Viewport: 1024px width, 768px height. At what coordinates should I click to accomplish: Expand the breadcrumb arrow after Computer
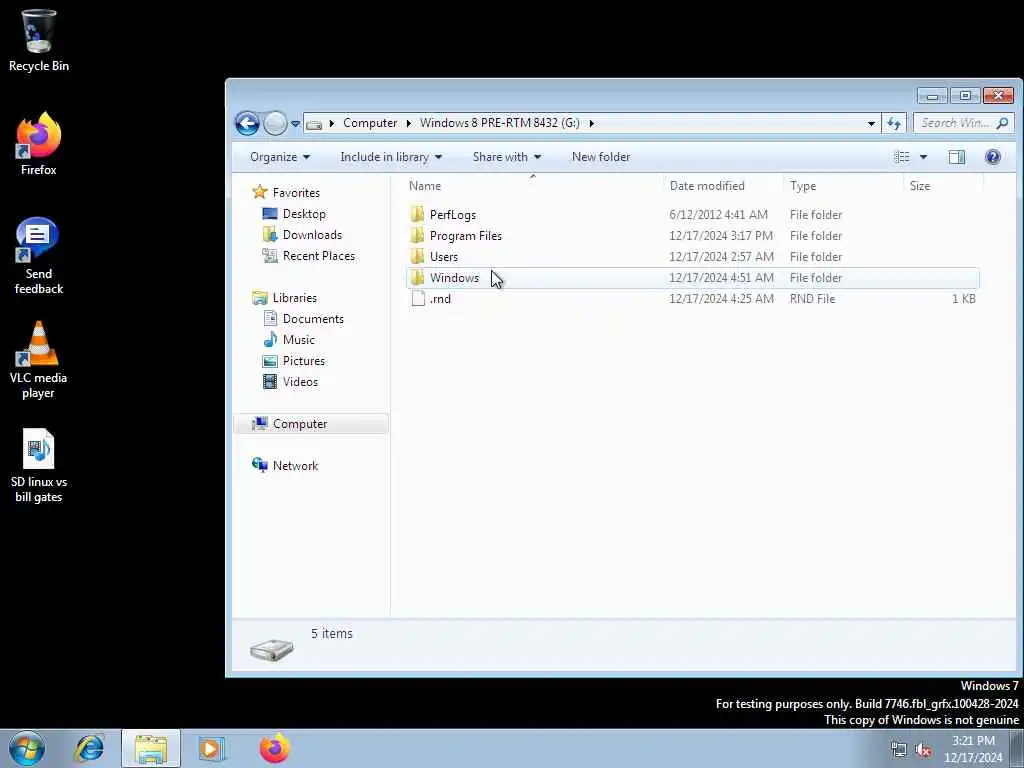[x=408, y=123]
